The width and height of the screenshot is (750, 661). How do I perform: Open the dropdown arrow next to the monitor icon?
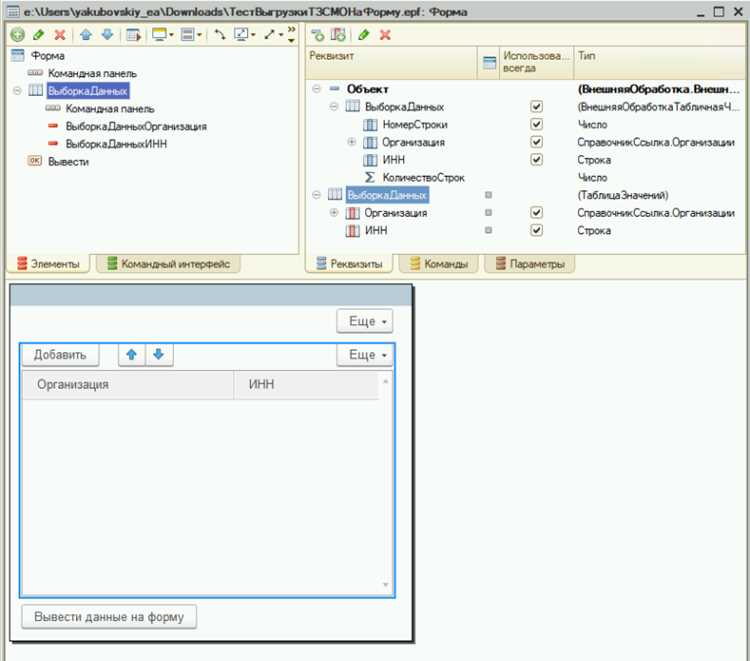(171, 35)
